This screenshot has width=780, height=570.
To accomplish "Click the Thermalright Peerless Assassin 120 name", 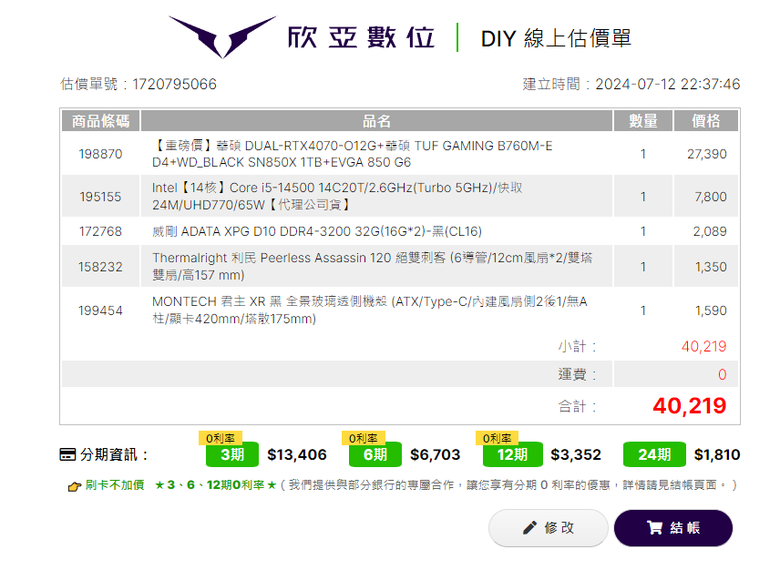I will pos(372,267).
